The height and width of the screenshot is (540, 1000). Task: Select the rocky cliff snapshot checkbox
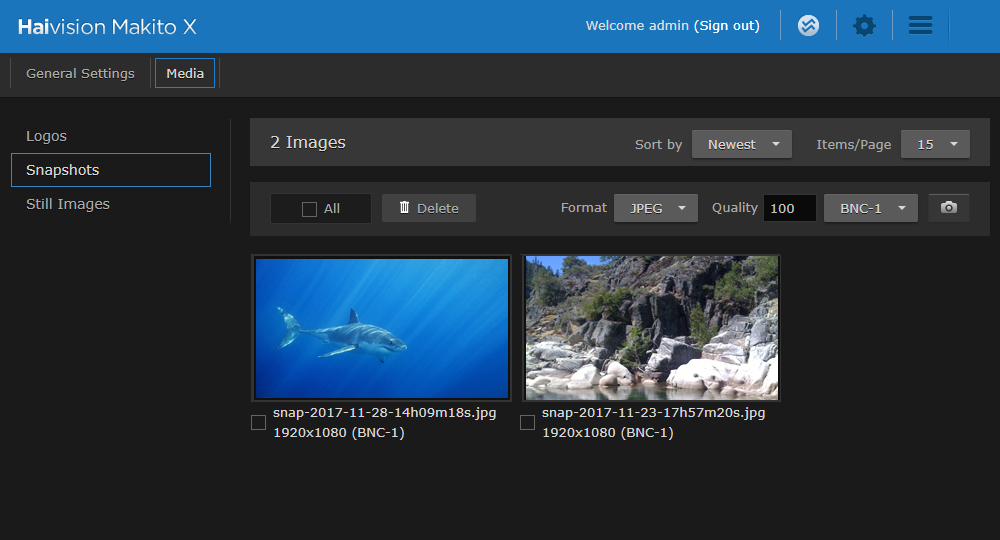click(528, 423)
